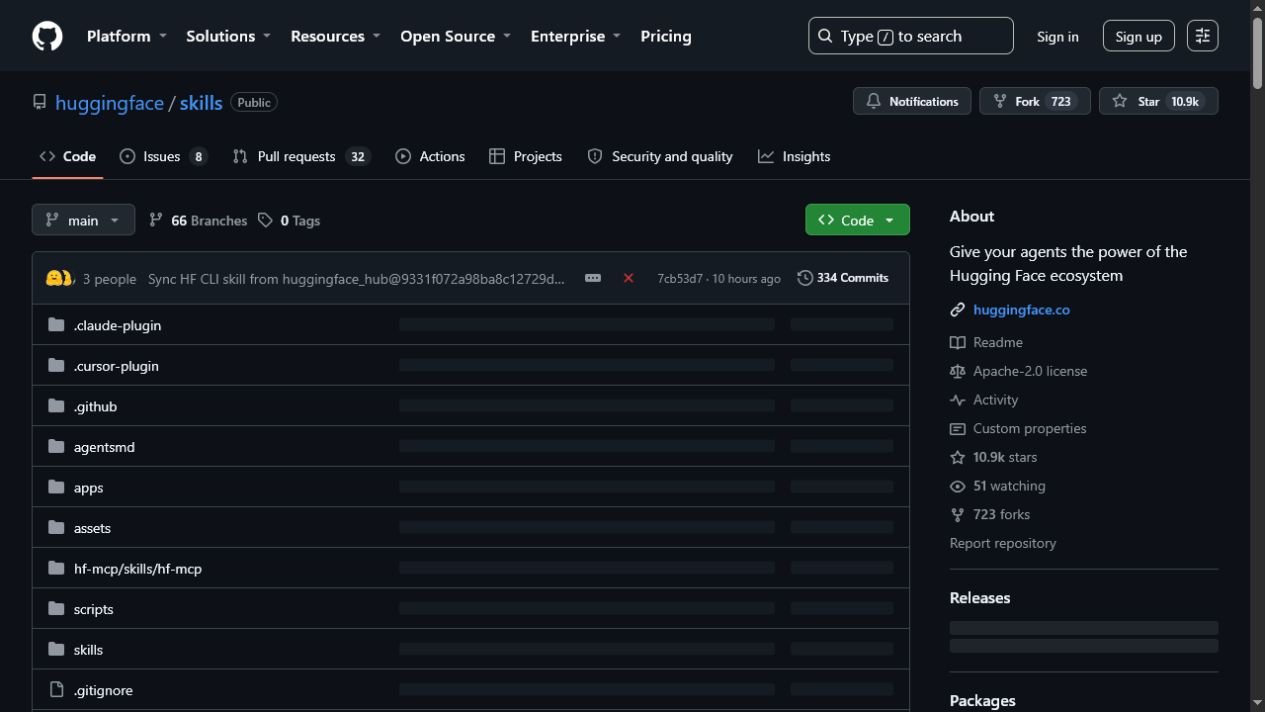This screenshot has width=1265, height=712.
Task: Click the history clock icon by 334 Commits
Action: click(805, 278)
